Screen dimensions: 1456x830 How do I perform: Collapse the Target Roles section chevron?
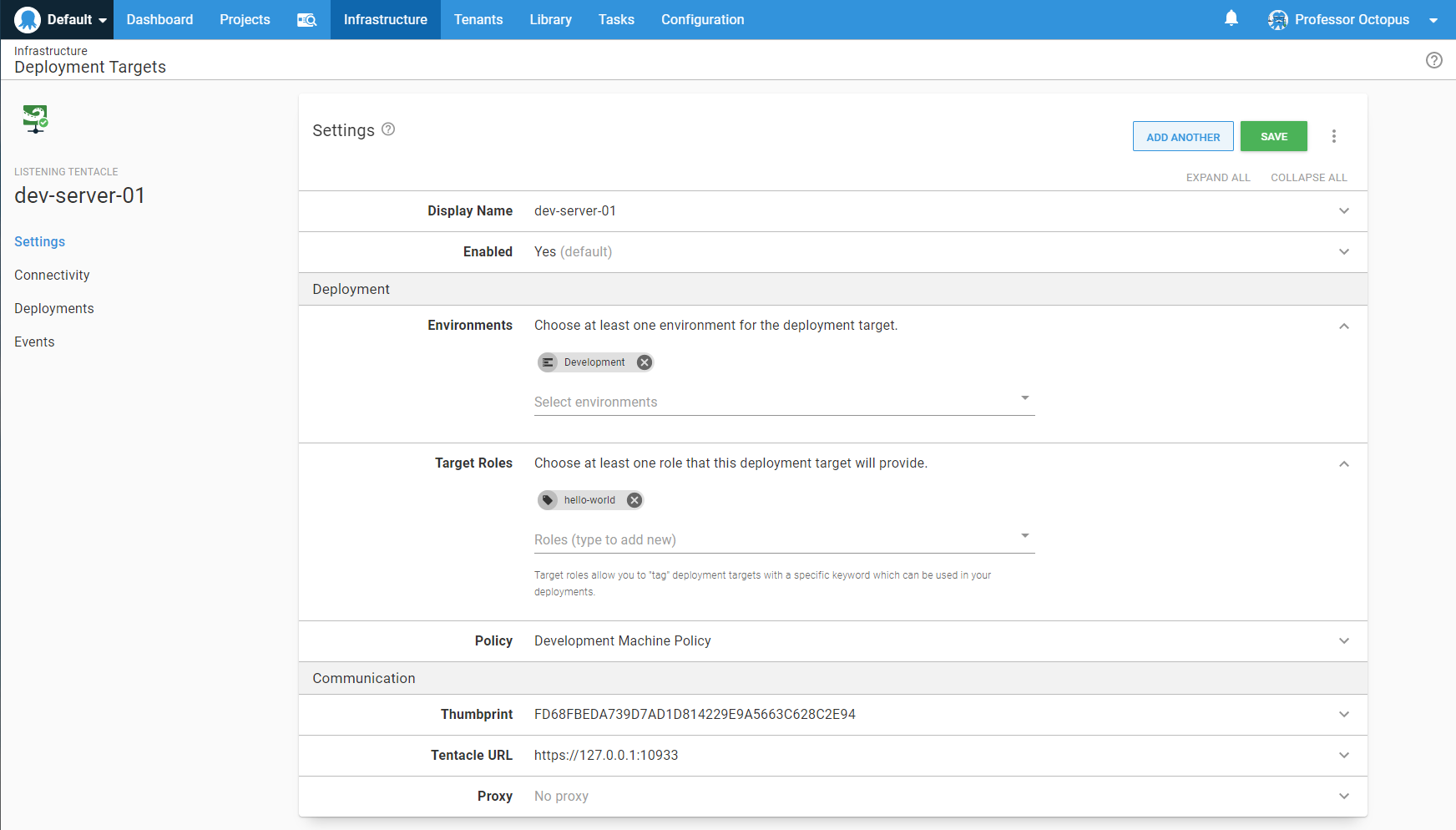pos(1344,463)
